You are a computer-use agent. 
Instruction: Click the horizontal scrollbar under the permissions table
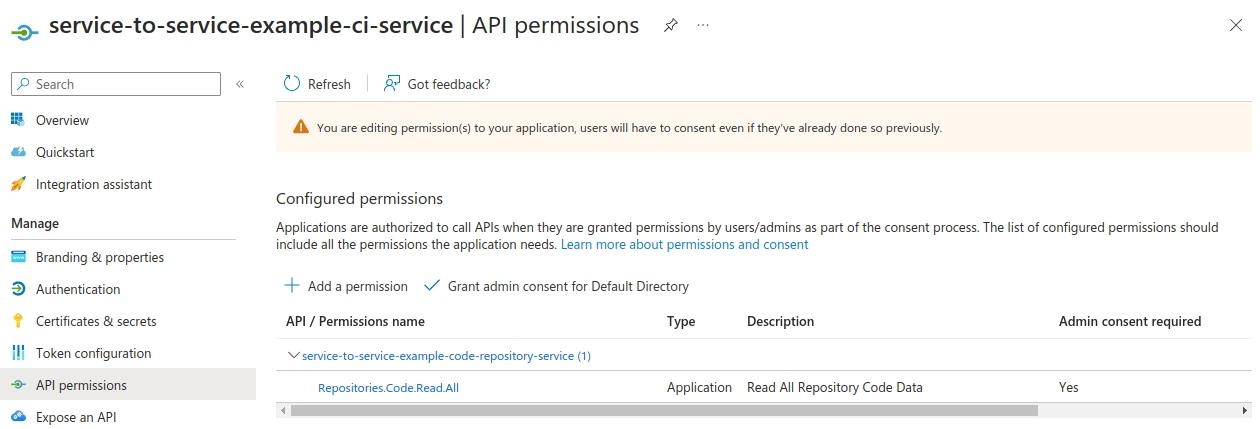pyautogui.click(x=660, y=410)
